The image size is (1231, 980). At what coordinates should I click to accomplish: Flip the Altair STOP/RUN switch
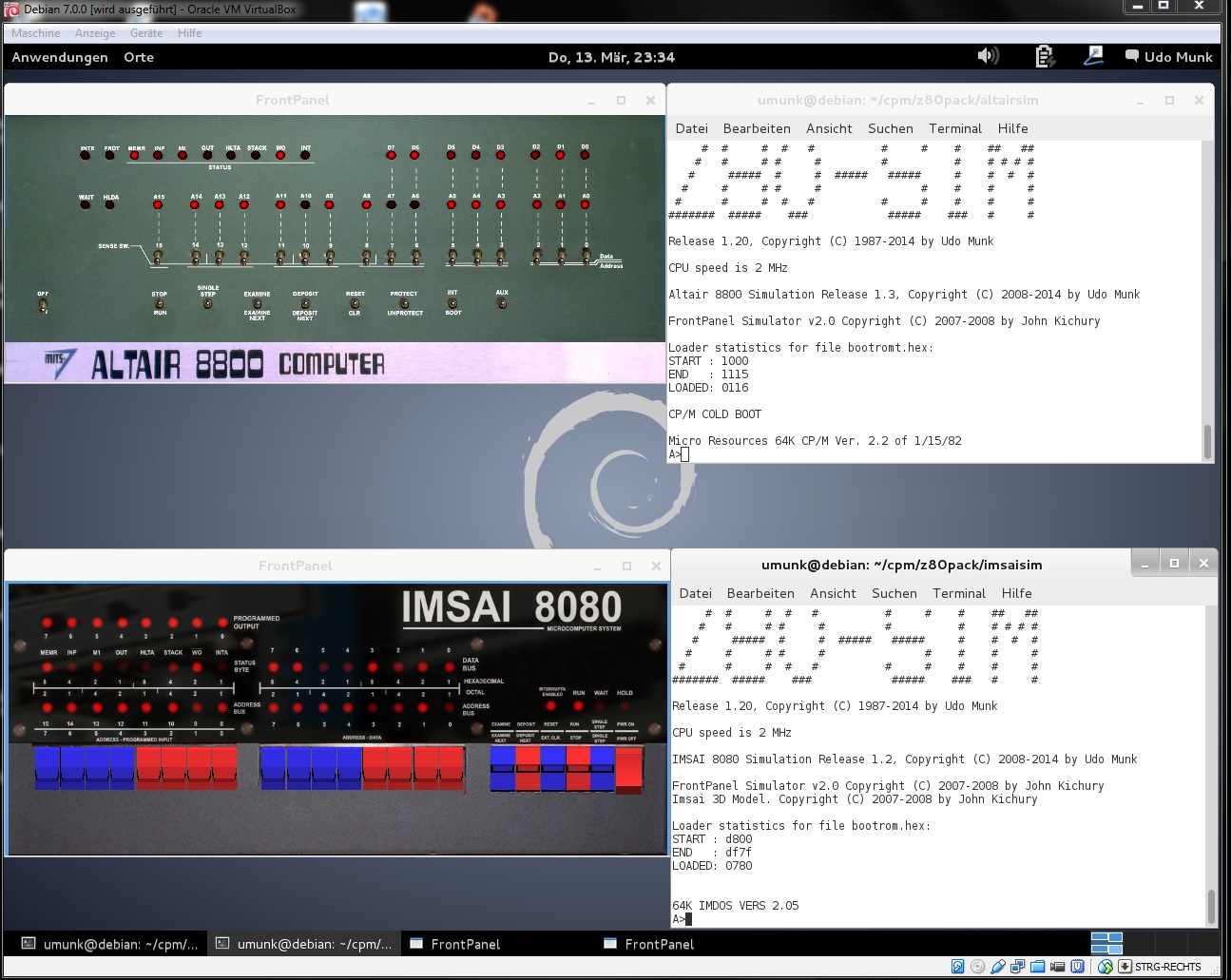click(x=160, y=303)
